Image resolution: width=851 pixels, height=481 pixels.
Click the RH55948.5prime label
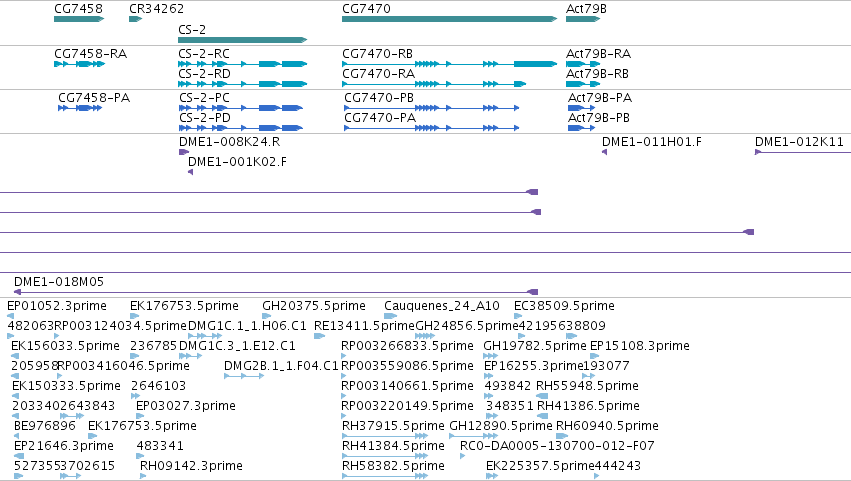point(587,386)
